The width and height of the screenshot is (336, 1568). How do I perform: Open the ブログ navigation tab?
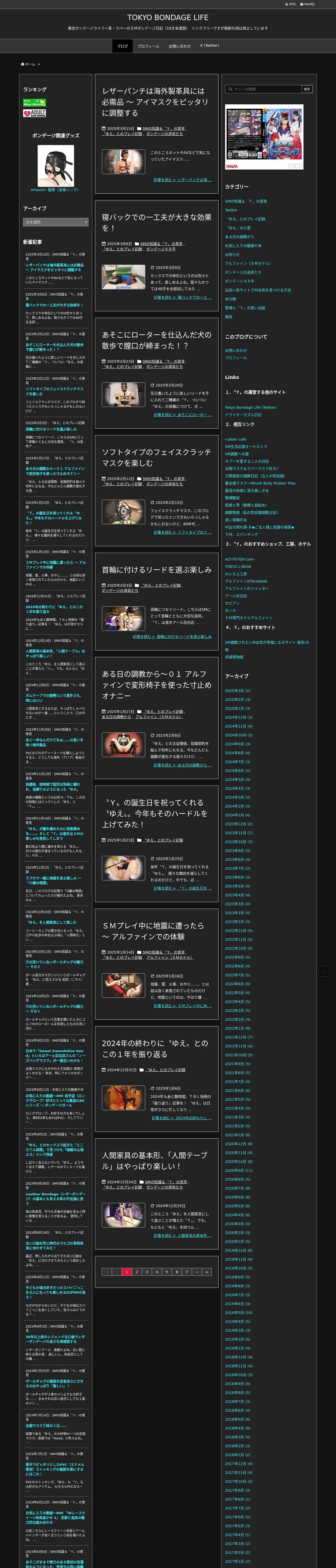coord(122,46)
